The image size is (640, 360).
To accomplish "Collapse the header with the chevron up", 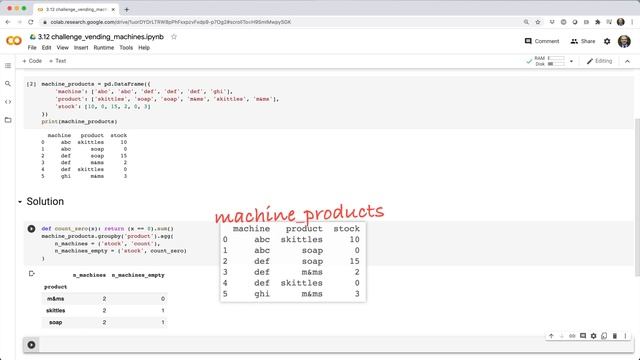I will point(627,61).
